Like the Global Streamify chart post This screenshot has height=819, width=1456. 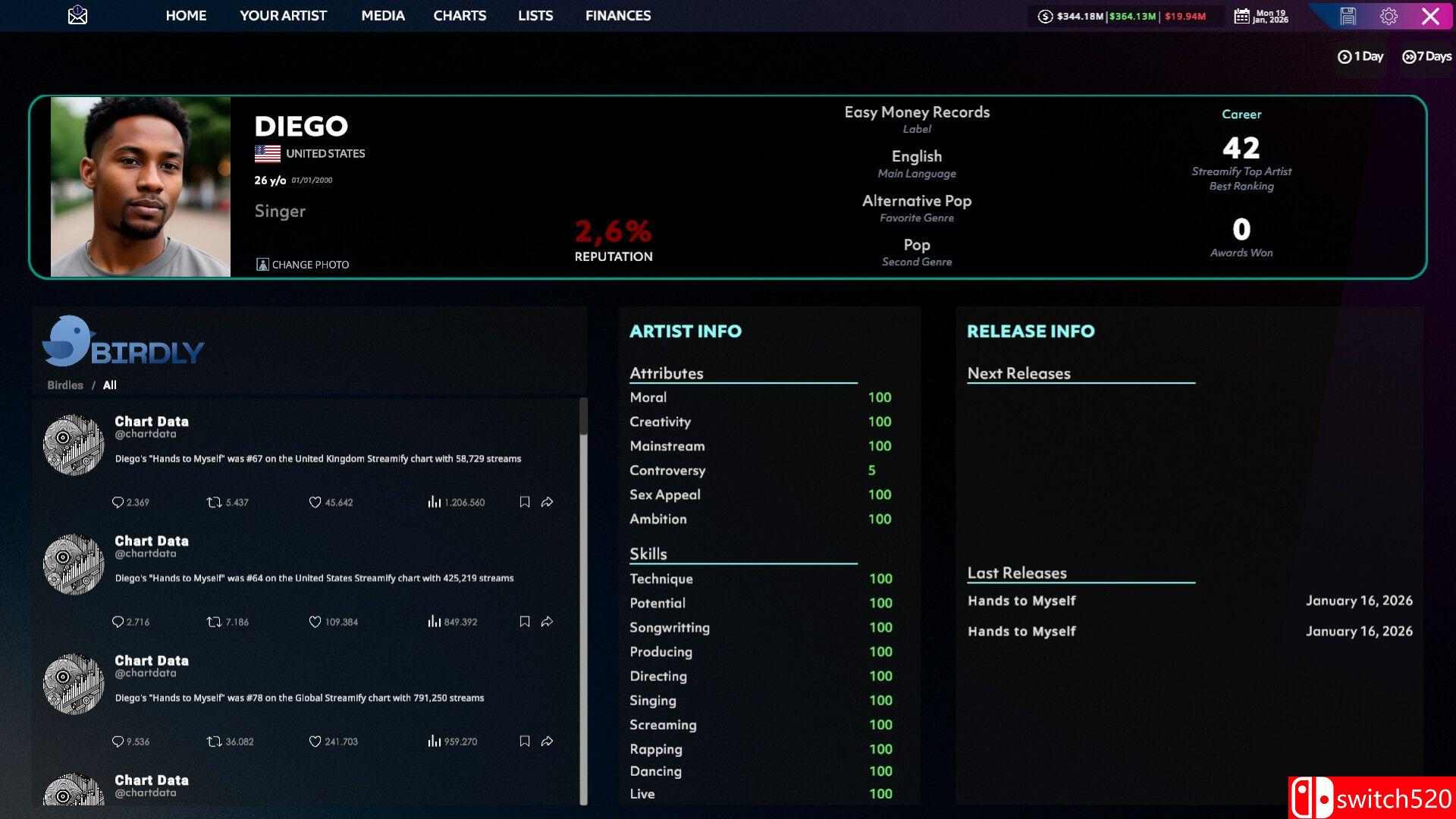pyautogui.click(x=315, y=742)
